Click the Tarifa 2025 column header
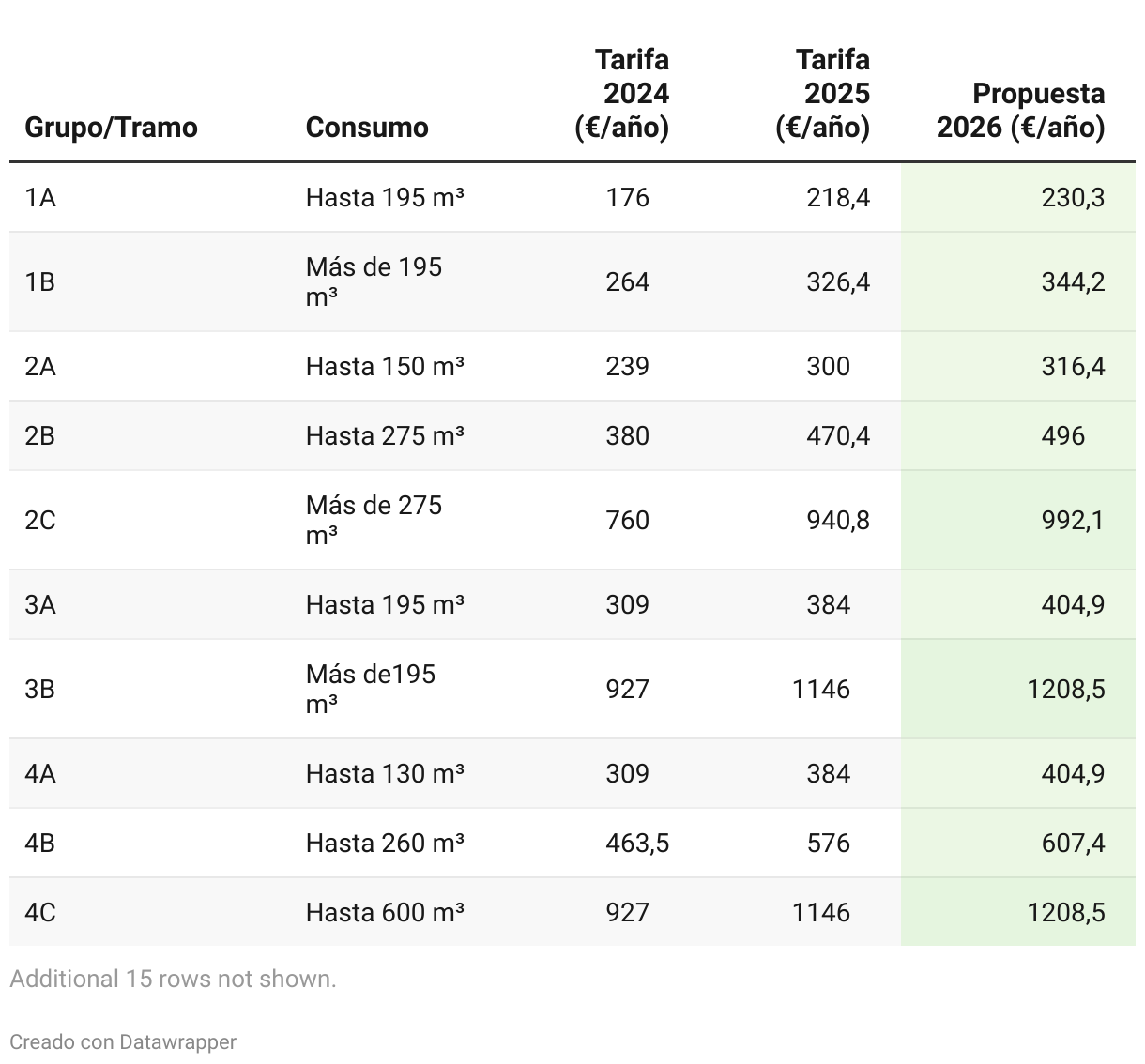 (x=826, y=94)
